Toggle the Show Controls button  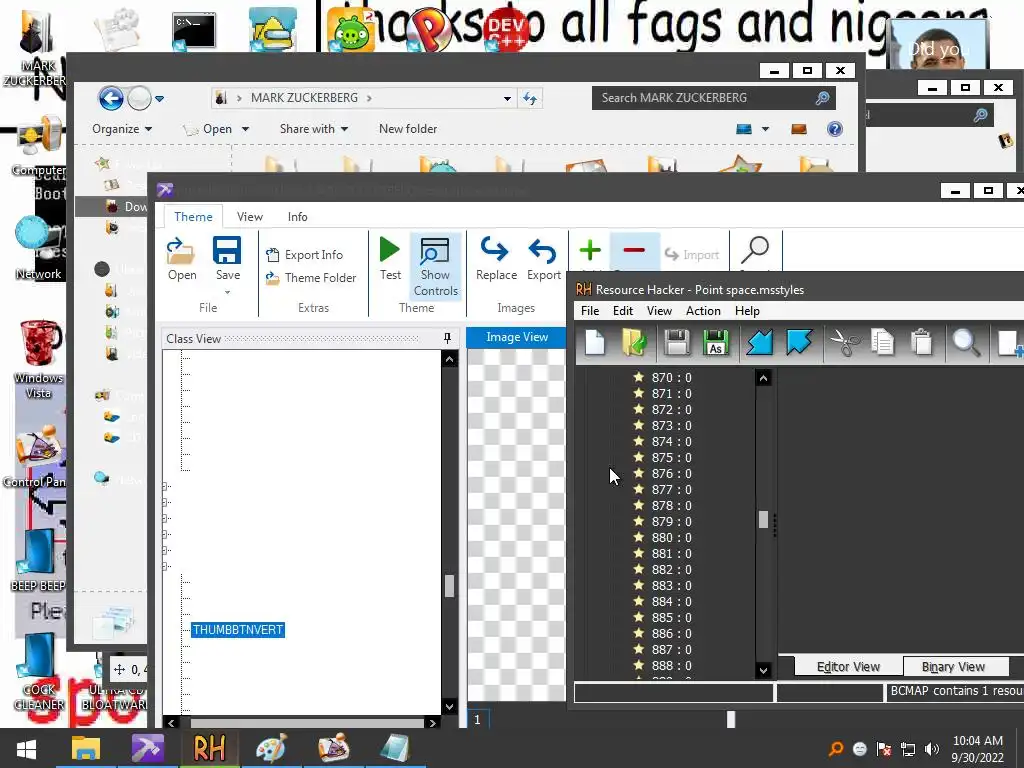[435, 267]
